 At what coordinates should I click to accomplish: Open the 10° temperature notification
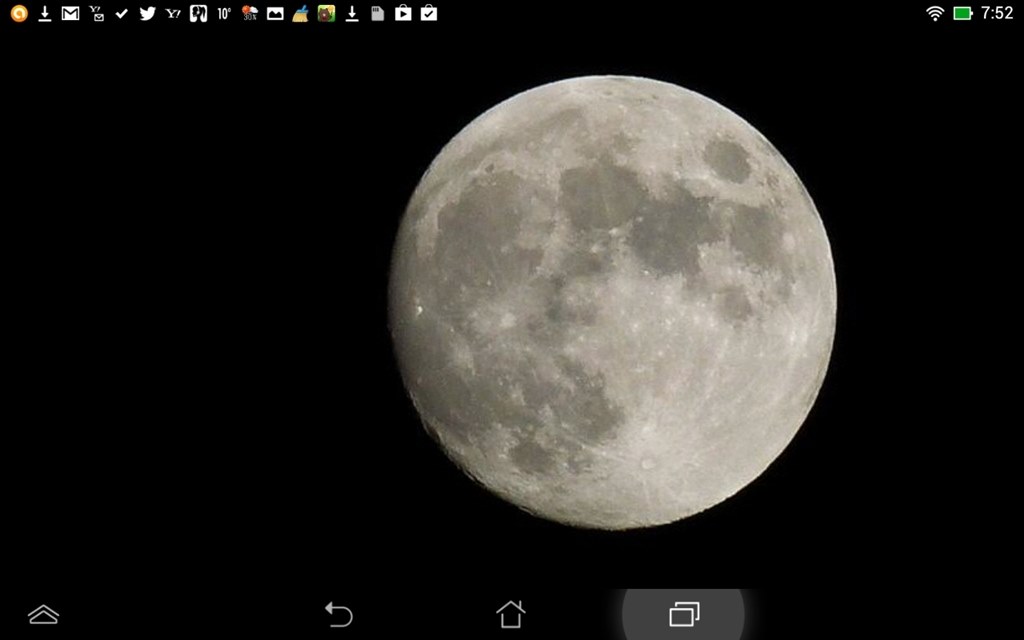(224, 13)
